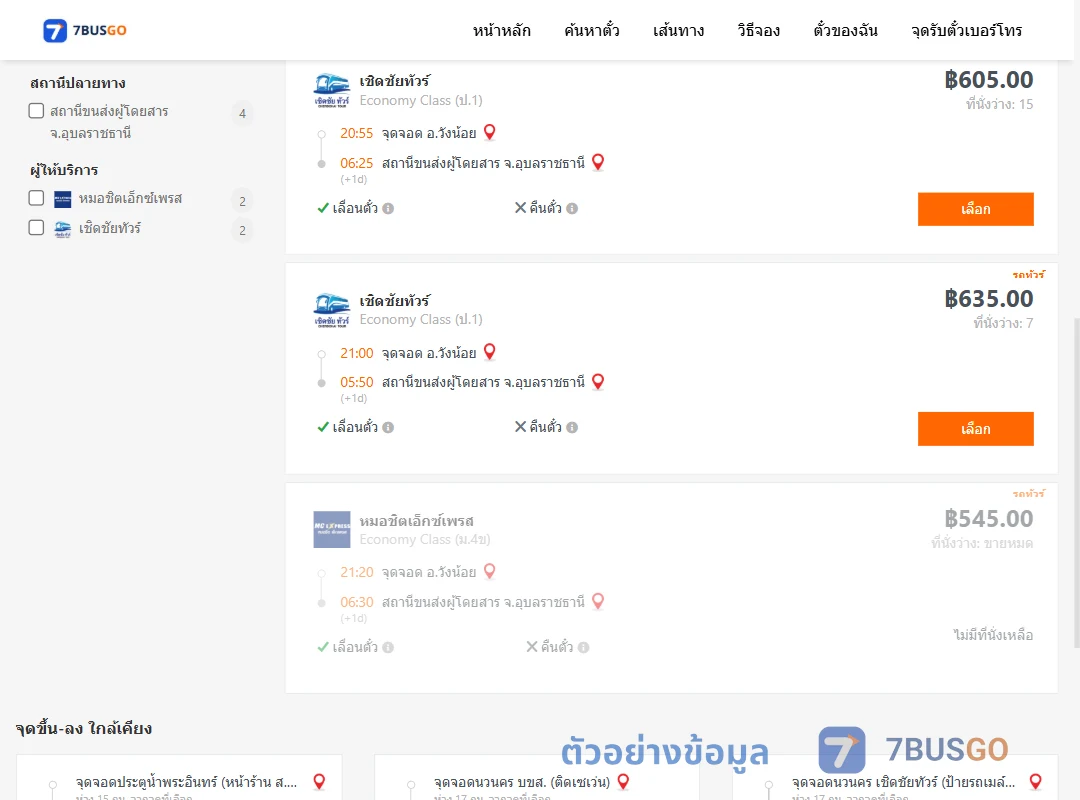Select จุดจอดนวนคร เชิดชัยทัวร์ (ป้ายรถเมล์ stop card

click(x=895, y=779)
